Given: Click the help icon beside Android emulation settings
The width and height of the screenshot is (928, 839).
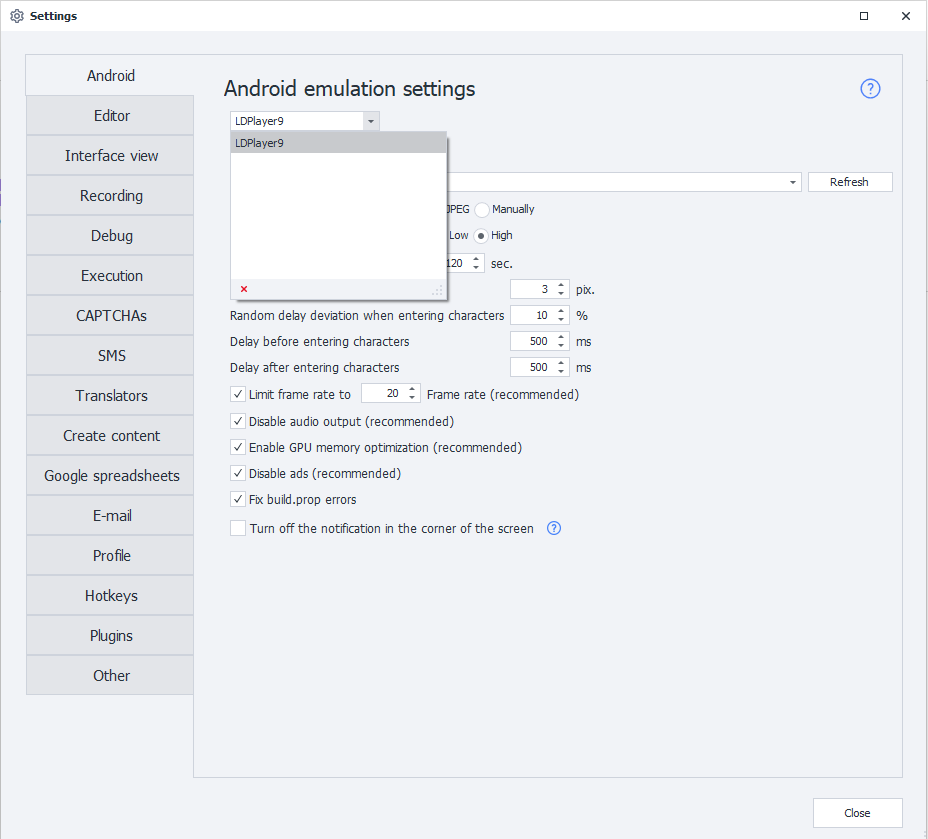Looking at the screenshot, I should point(870,89).
